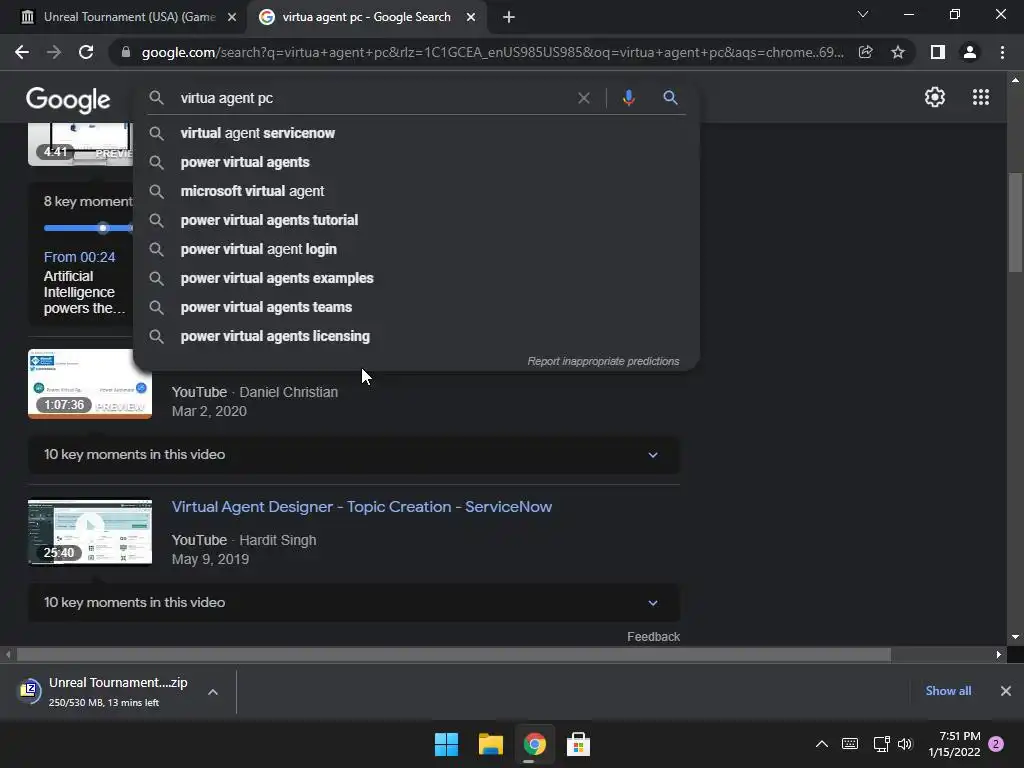
Task: Open the tab search dropdown
Action: click(863, 14)
